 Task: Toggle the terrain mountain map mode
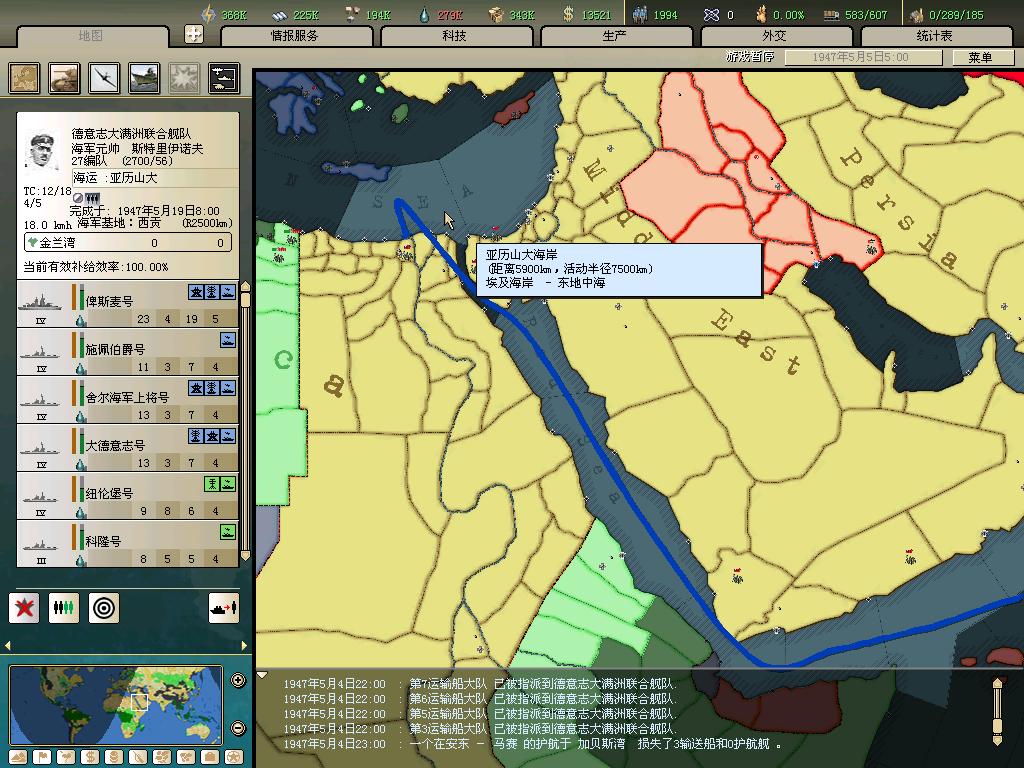18,757
